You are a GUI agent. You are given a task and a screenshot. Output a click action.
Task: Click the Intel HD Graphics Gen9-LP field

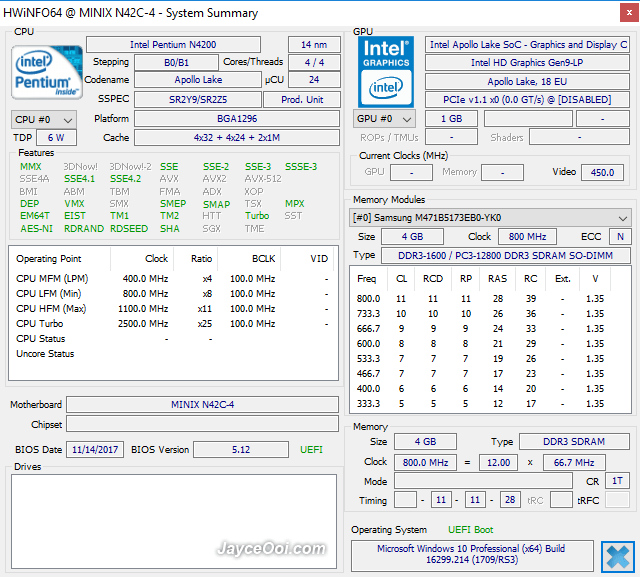pyautogui.click(x=527, y=62)
